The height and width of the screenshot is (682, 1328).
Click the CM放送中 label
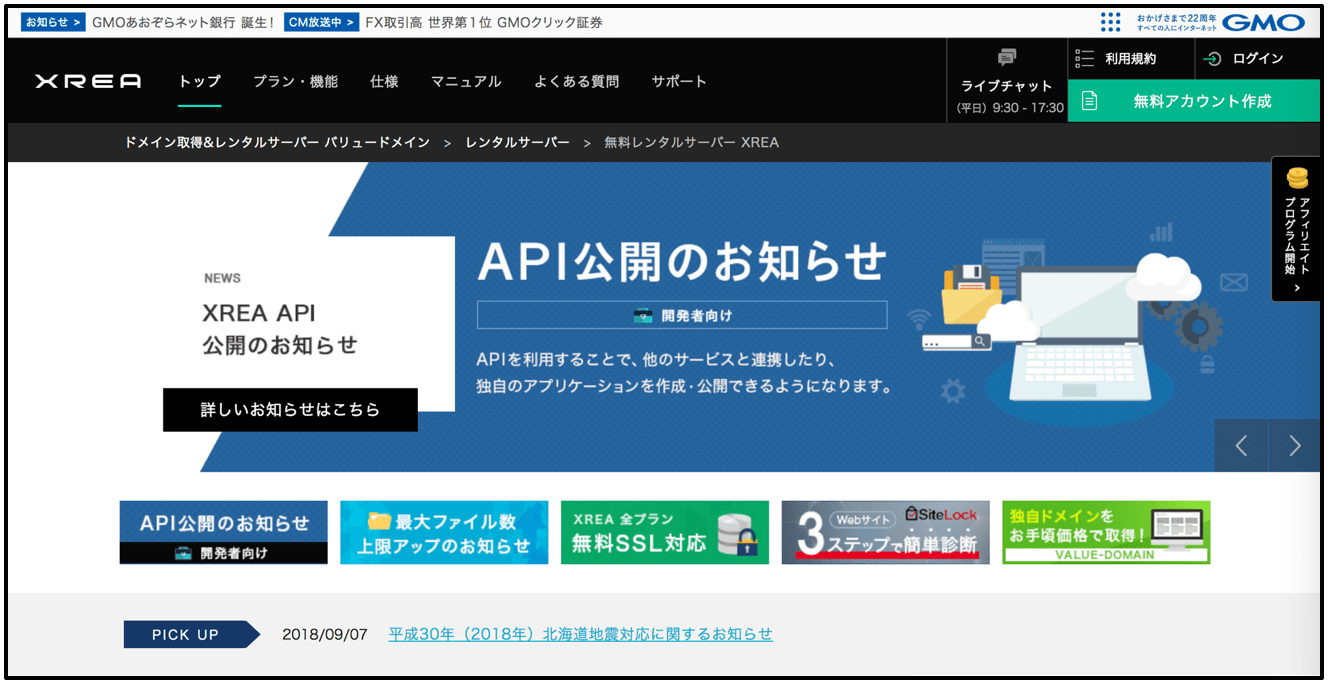click(x=321, y=22)
